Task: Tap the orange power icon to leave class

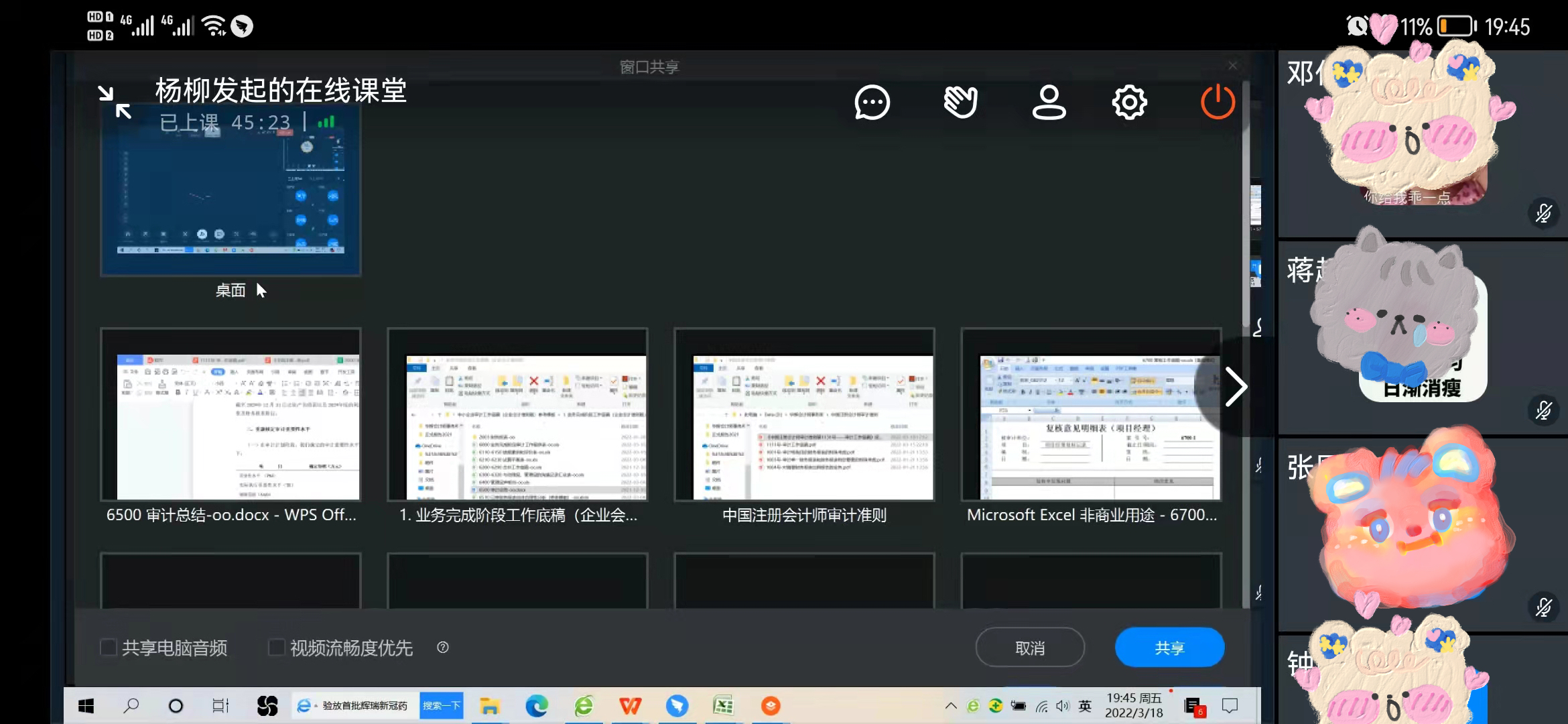Action: pyautogui.click(x=1218, y=102)
